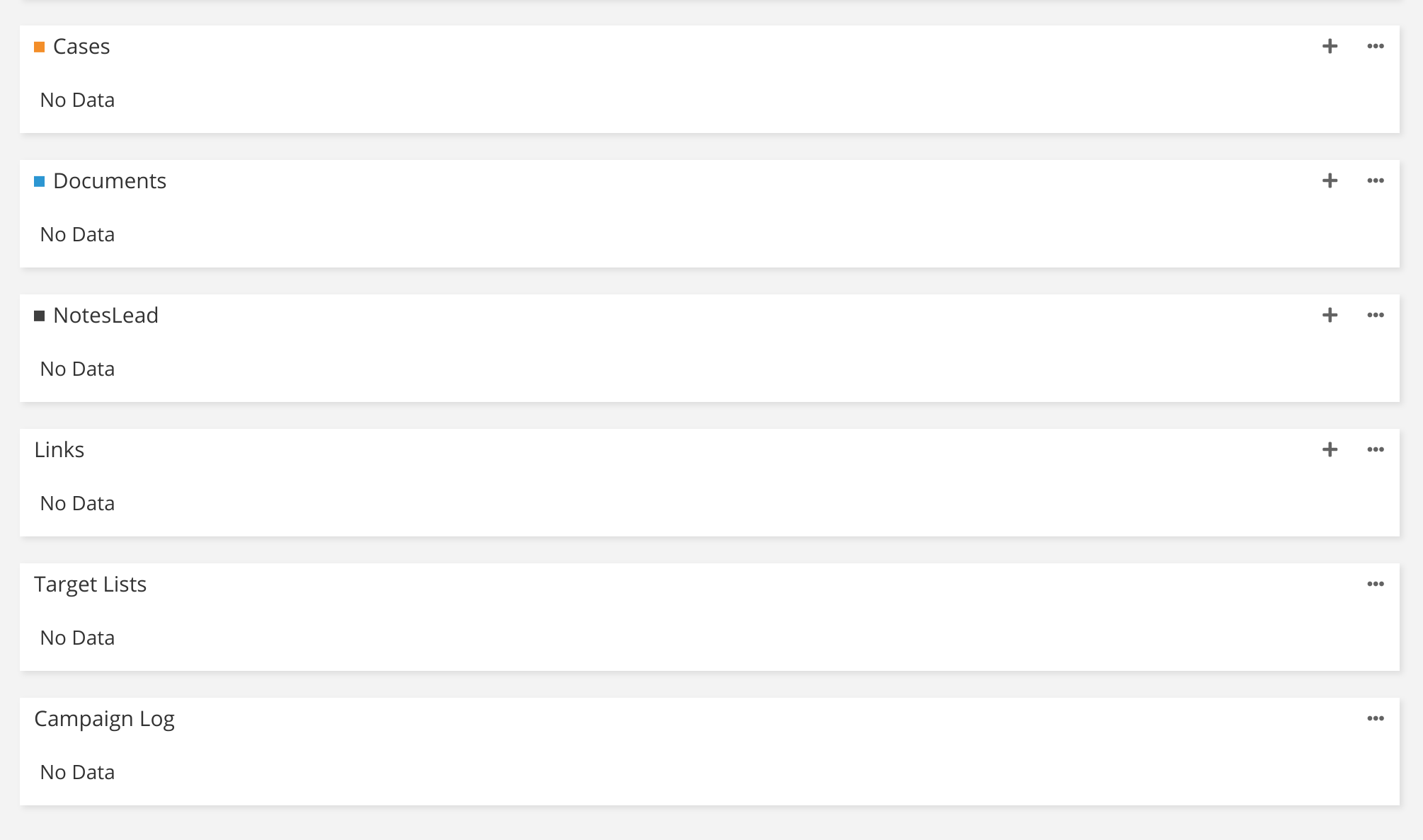The height and width of the screenshot is (840, 1423).
Task: Click the Links panel heading
Action: coord(59,450)
